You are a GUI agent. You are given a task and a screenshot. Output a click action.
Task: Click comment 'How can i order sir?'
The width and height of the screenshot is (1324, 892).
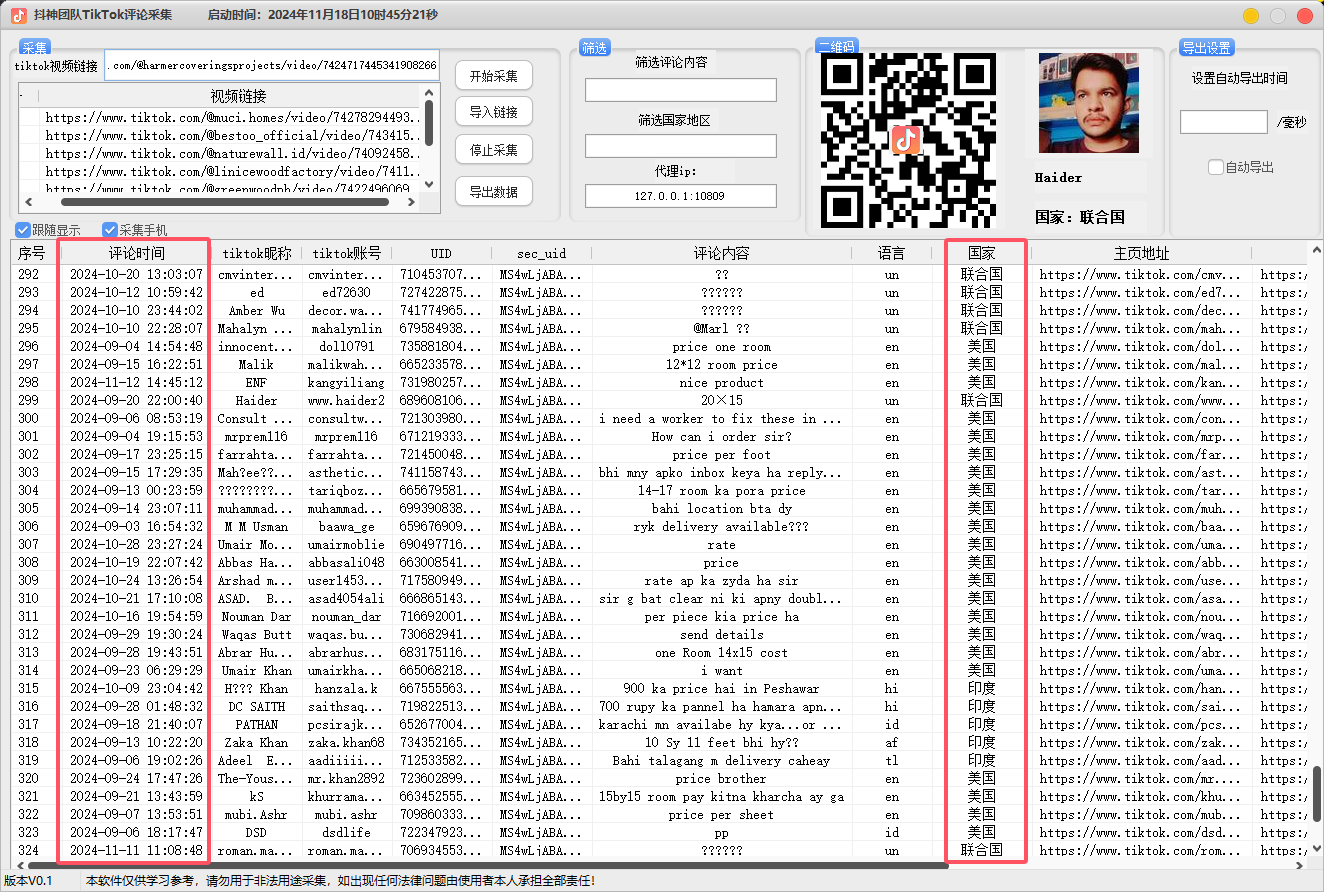pos(721,436)
